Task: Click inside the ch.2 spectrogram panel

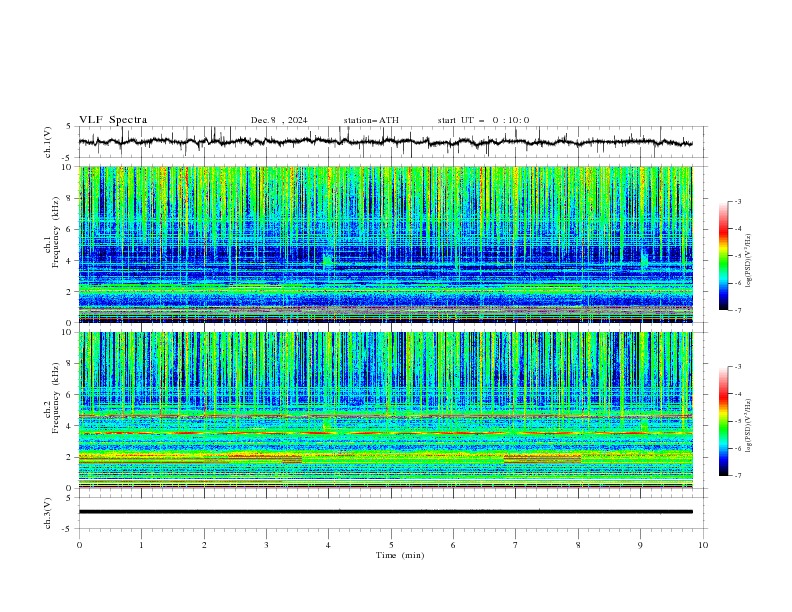Action: point(385,410)
